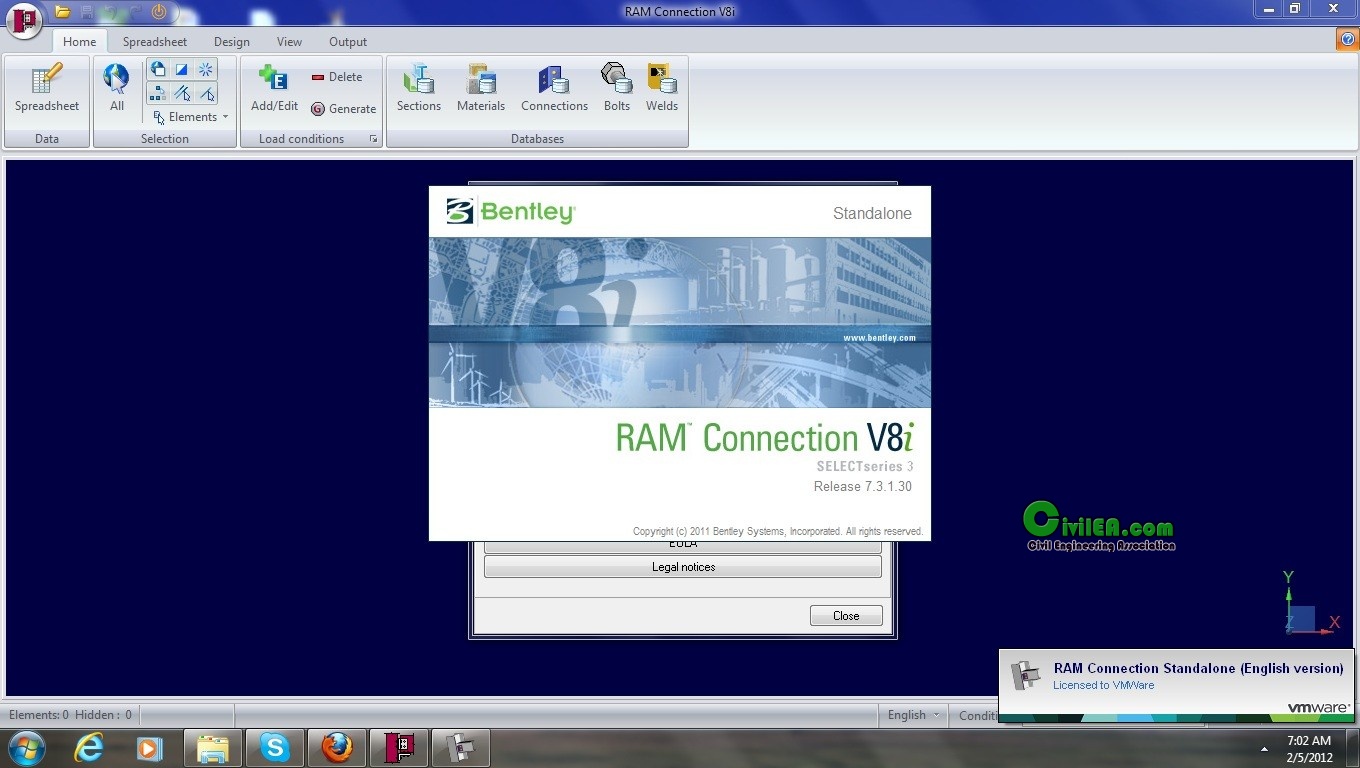Open the RAM Connection application menu orb
Screen dimensions: 1360x768
(24, 19)
